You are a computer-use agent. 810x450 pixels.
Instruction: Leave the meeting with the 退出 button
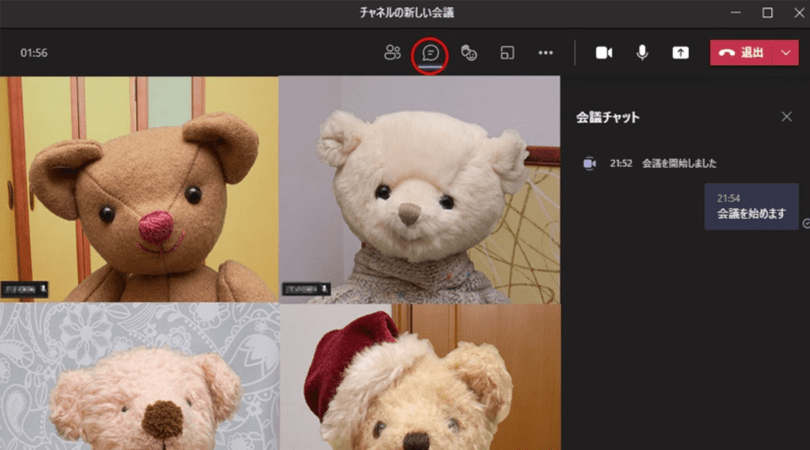point(741,53)
